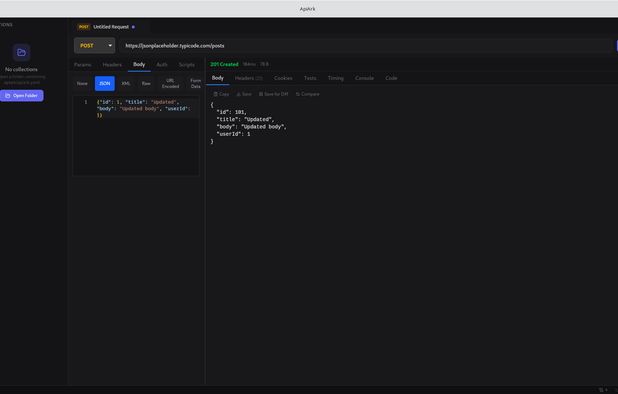
Task: Open the response Timing tab
Action: tap(336, 78)
